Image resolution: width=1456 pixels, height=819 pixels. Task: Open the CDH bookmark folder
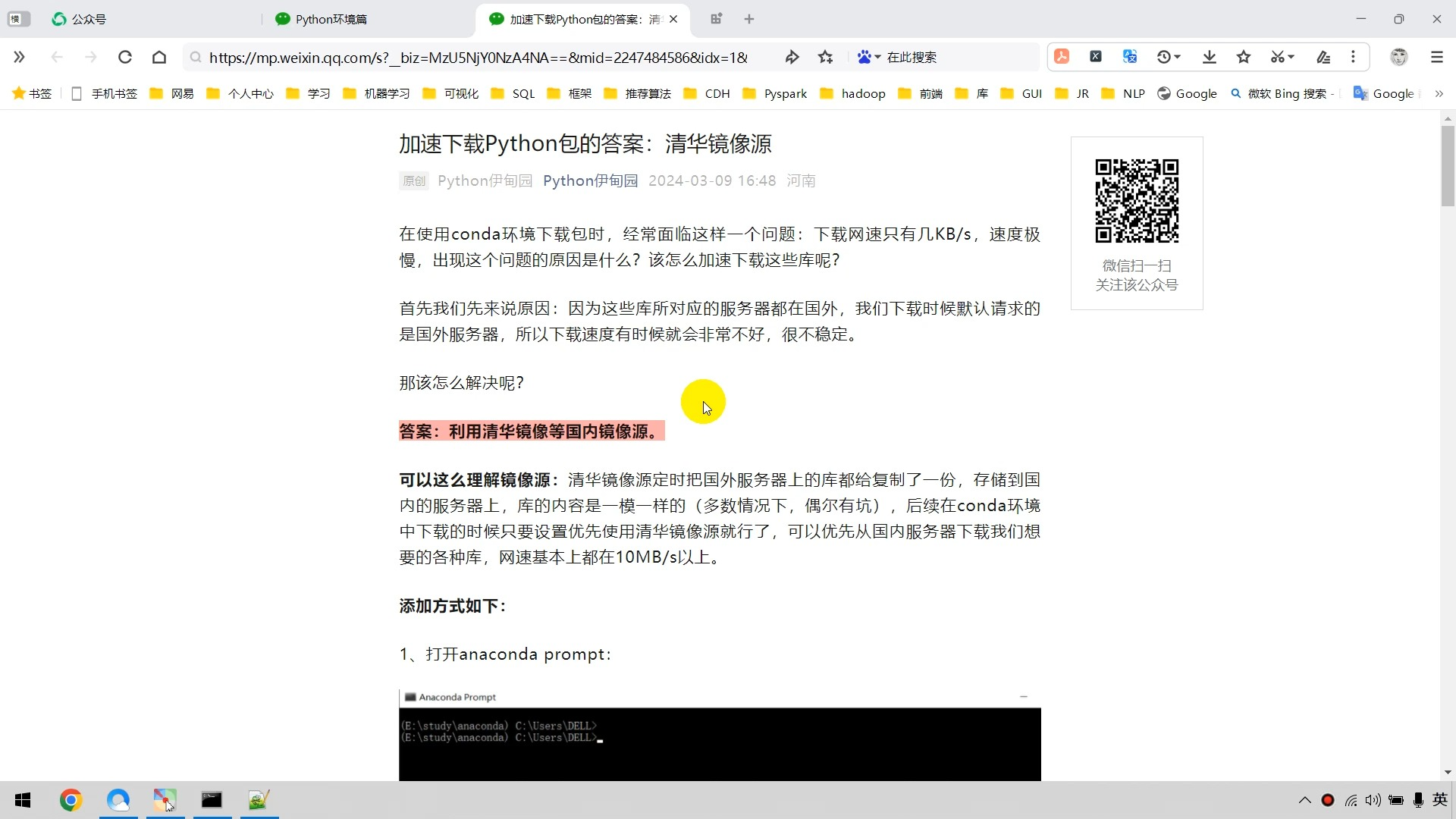(707, 93)
